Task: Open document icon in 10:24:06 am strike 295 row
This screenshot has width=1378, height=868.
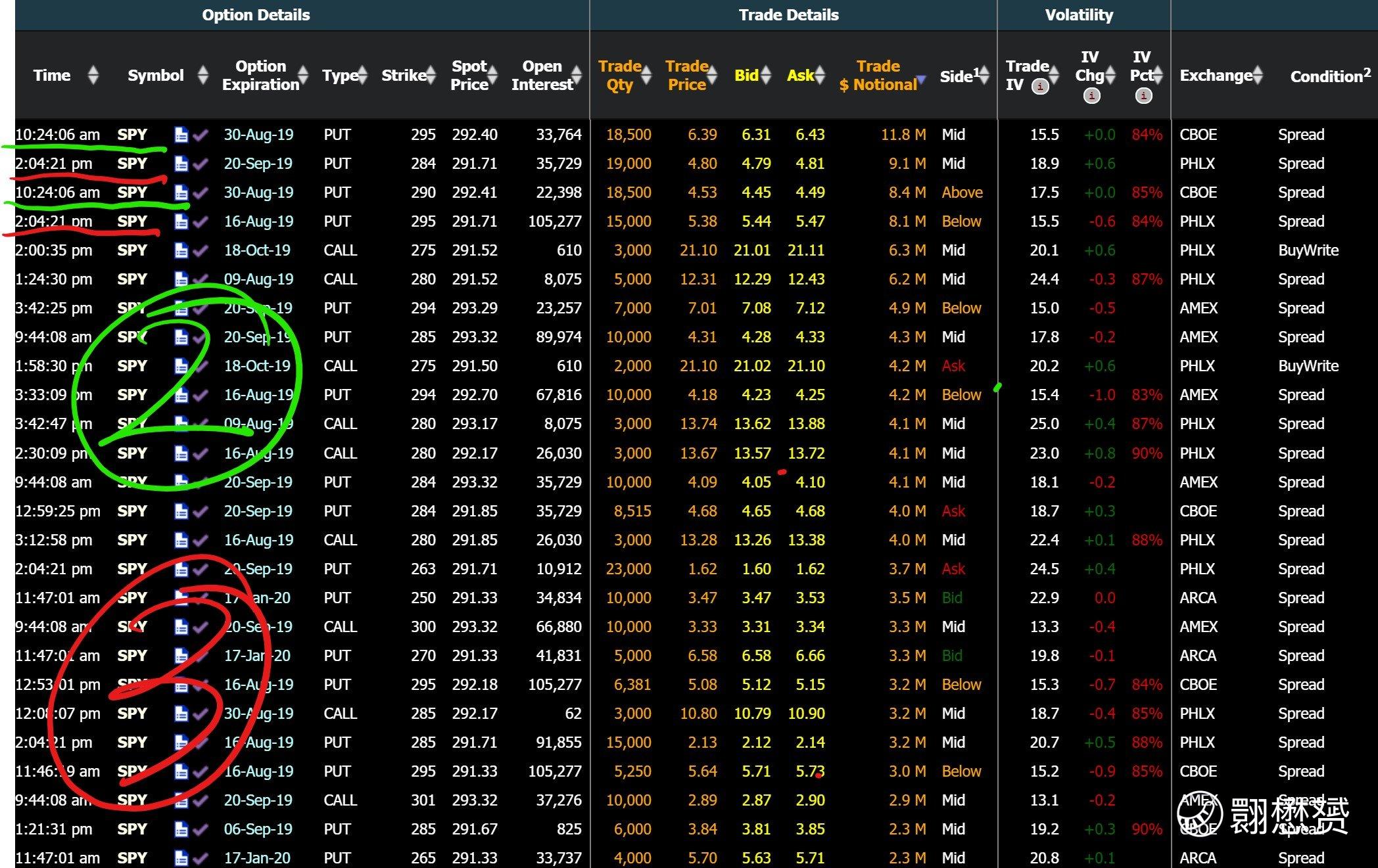Action: click(181, 135)
